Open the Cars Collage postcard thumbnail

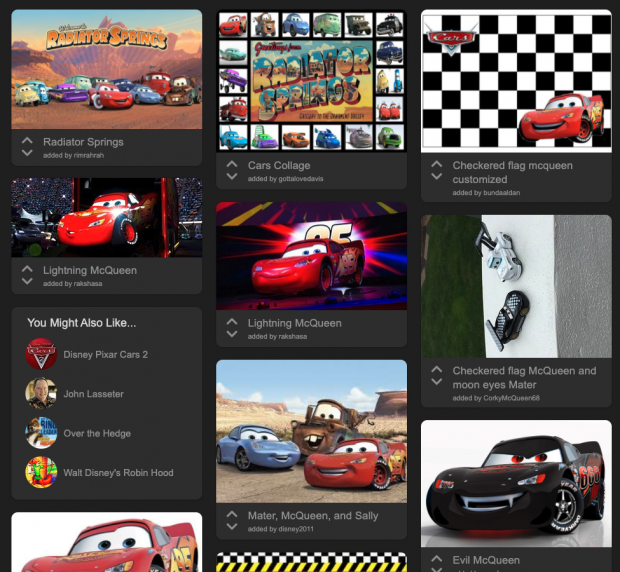(312, 81)
